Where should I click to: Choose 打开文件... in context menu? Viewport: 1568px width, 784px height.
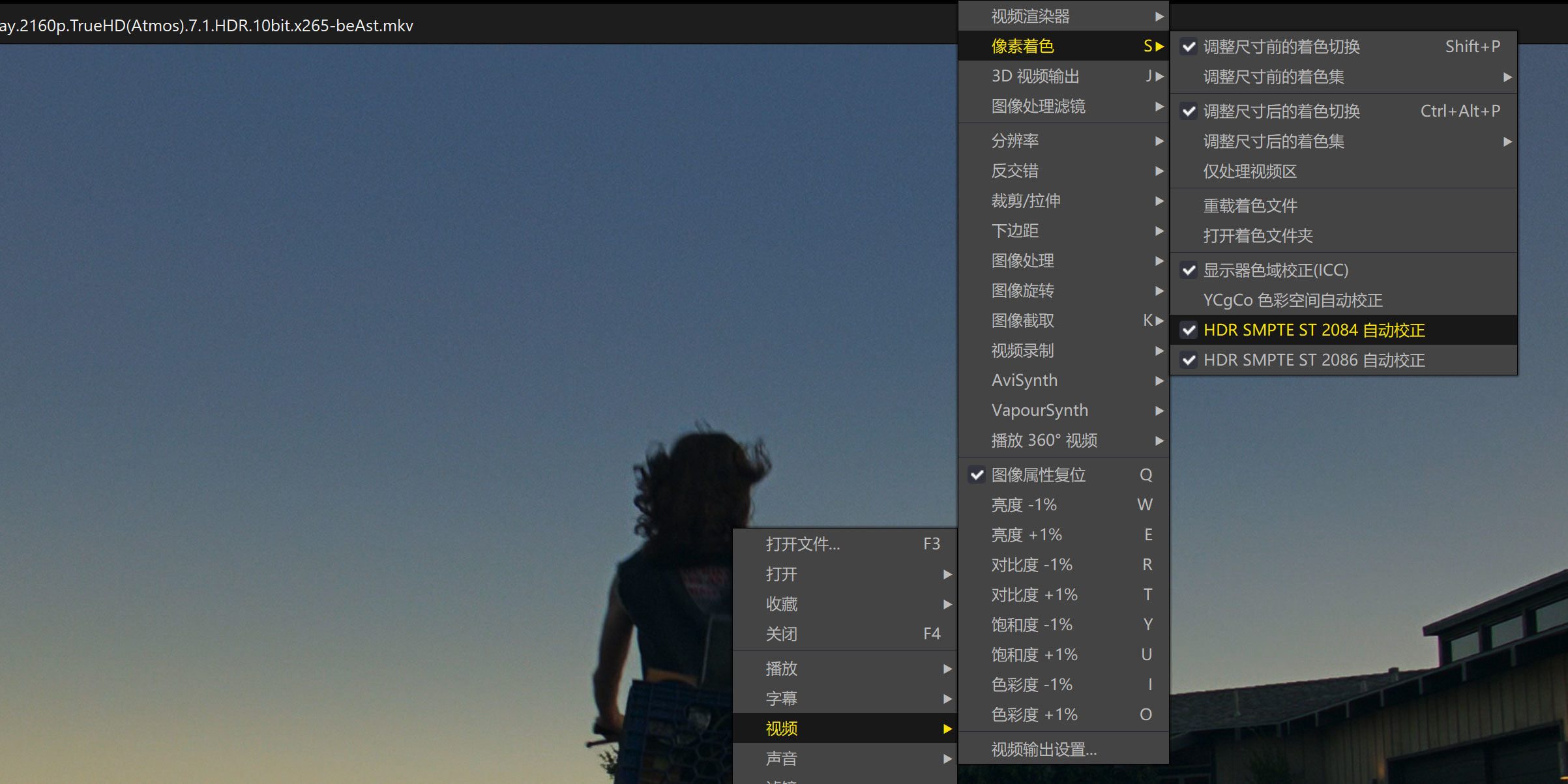coord(803,544)
